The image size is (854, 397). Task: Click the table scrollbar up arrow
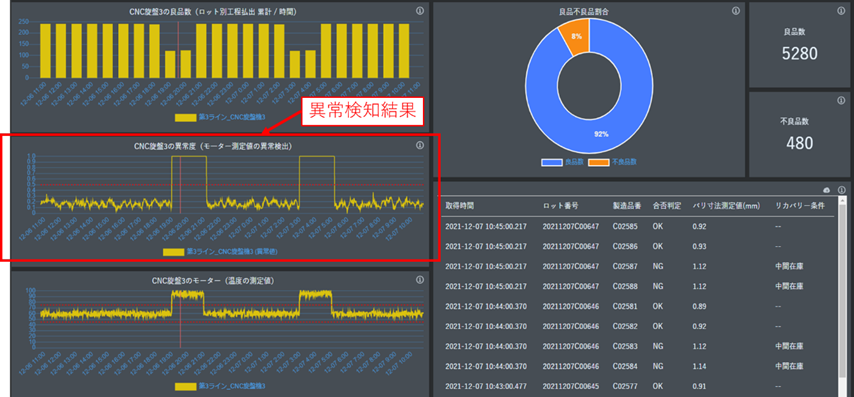pyautogui.click(x=843, y=200)
